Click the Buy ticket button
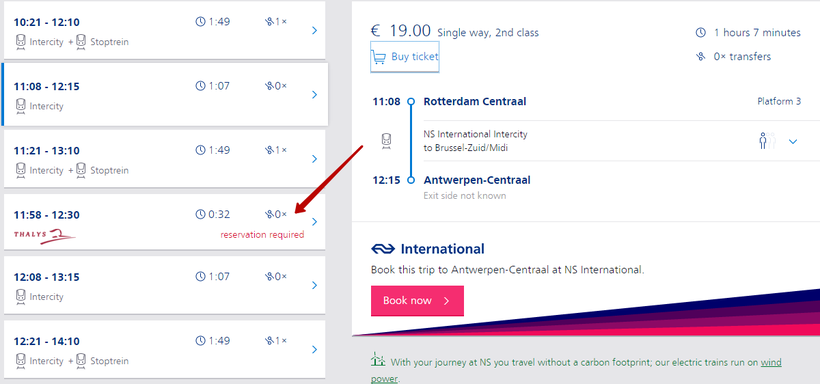 click(405, 57)
